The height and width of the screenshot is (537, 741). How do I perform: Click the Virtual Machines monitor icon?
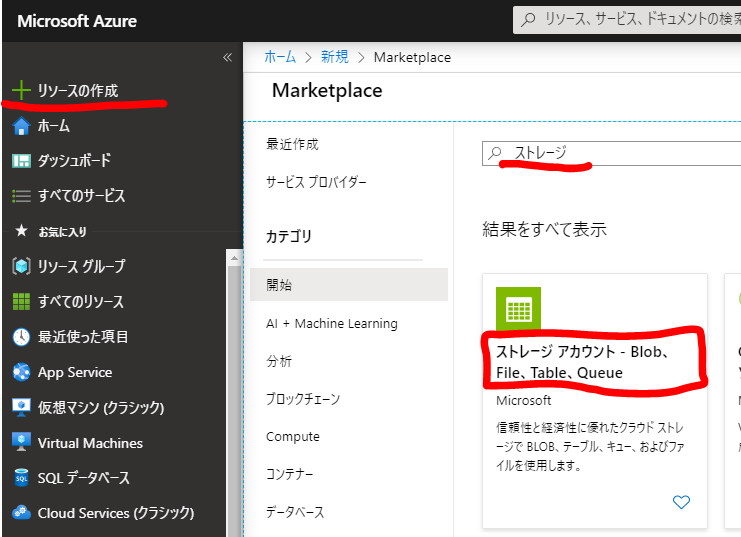coord(21,442)
